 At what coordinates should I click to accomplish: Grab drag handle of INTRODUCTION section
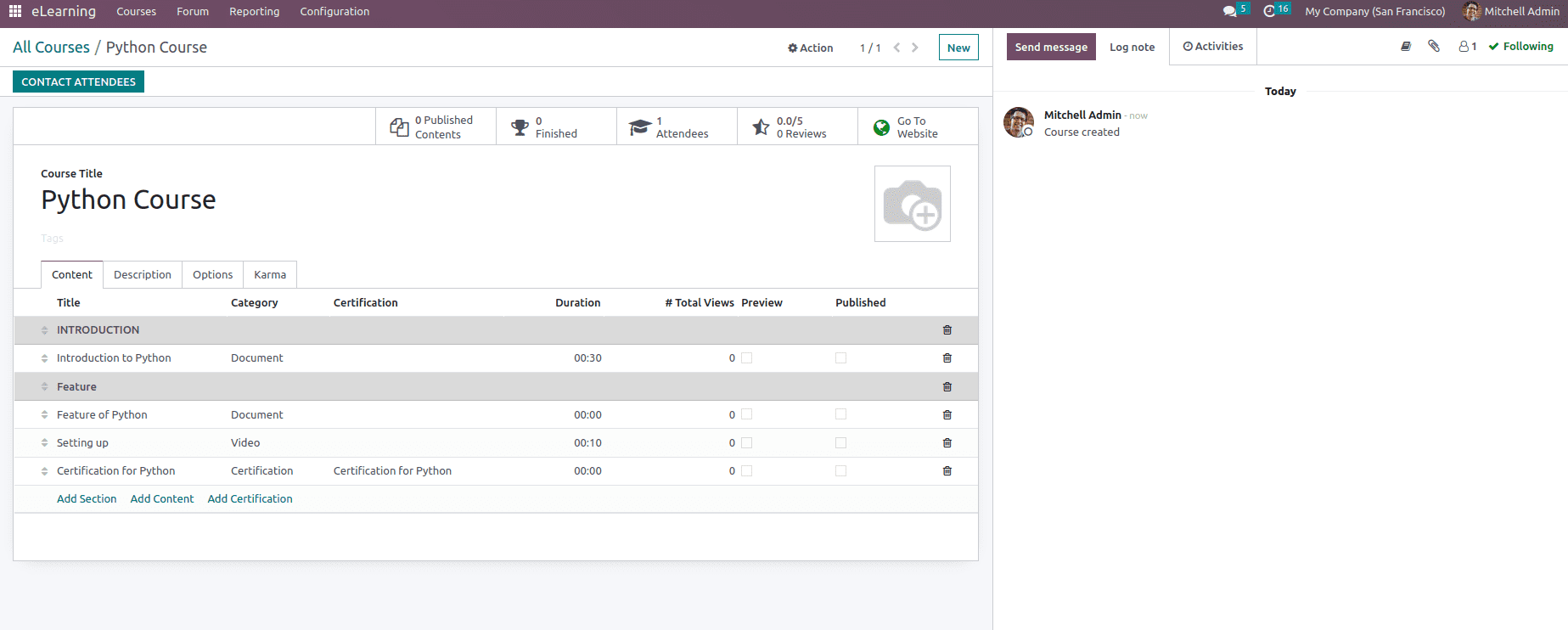point(44,330)
